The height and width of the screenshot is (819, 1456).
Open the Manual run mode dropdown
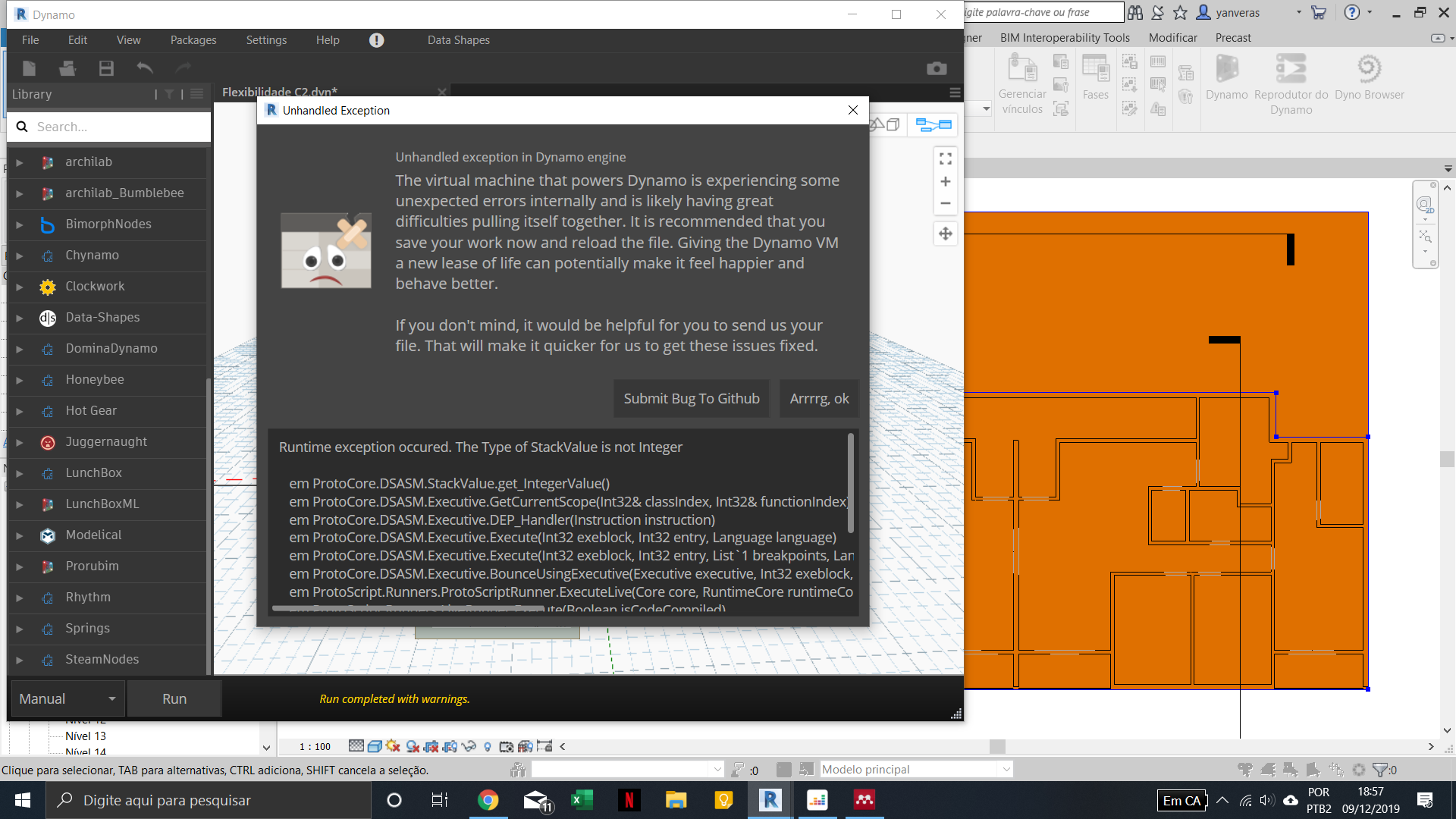tap(67, 698)
